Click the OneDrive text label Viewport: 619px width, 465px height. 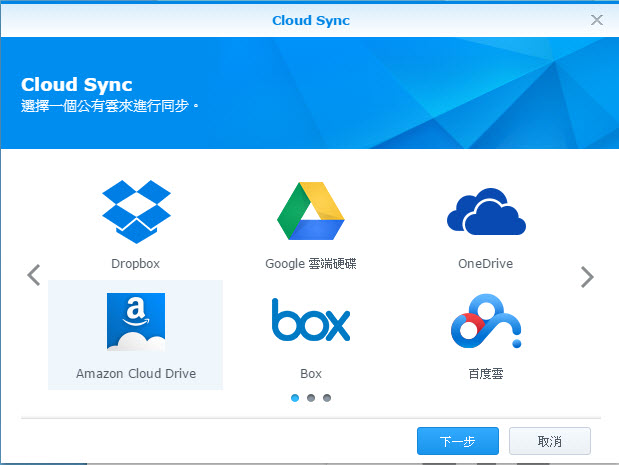click(486, 263)
